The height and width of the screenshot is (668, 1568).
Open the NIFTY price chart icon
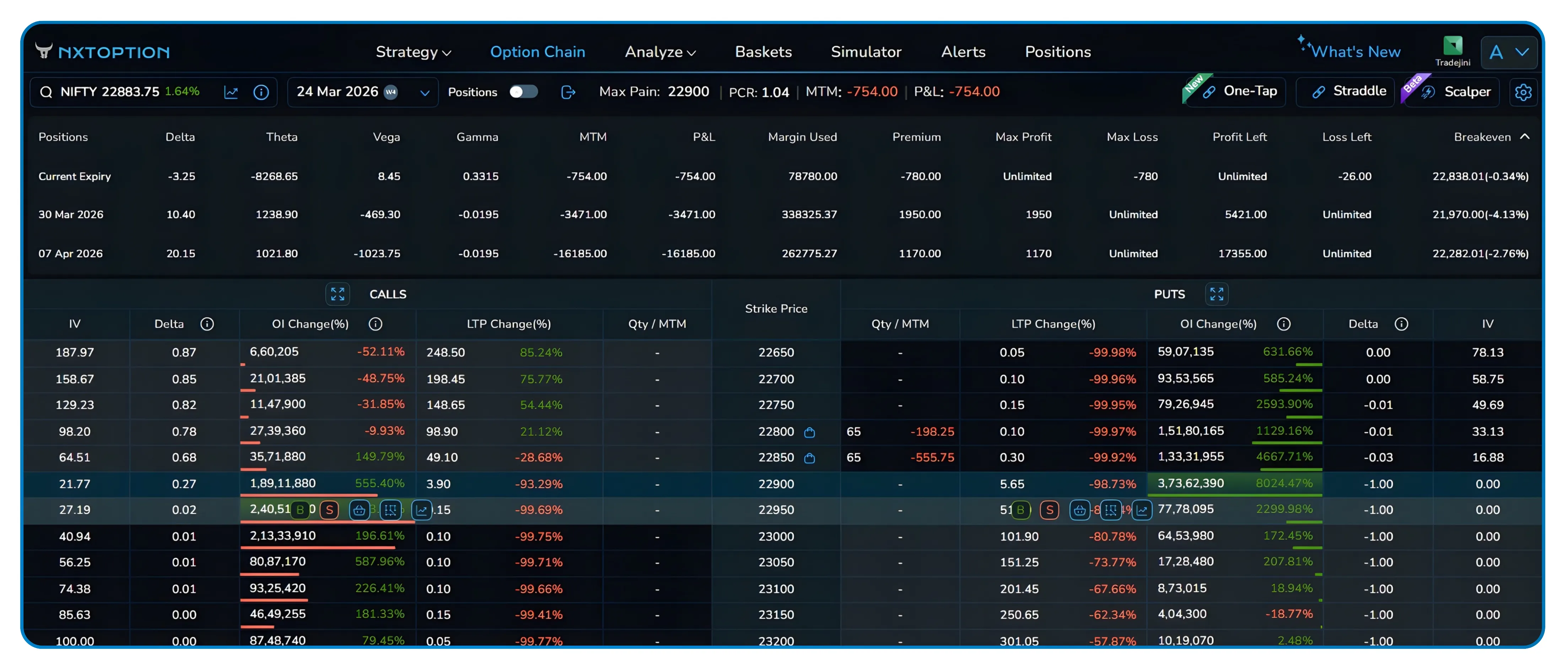point(231,92)
